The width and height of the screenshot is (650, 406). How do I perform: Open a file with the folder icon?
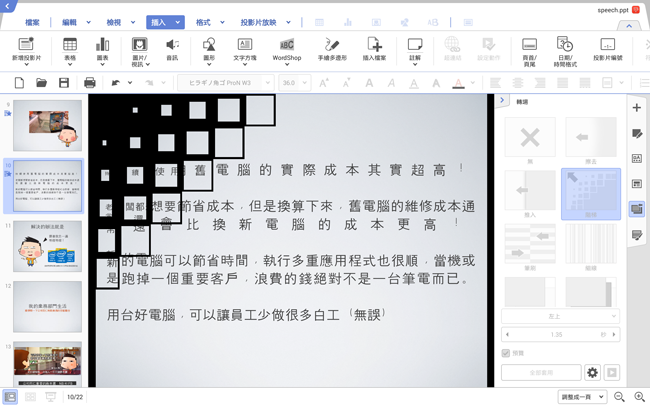pyautogui.click(x=41, y=83)
